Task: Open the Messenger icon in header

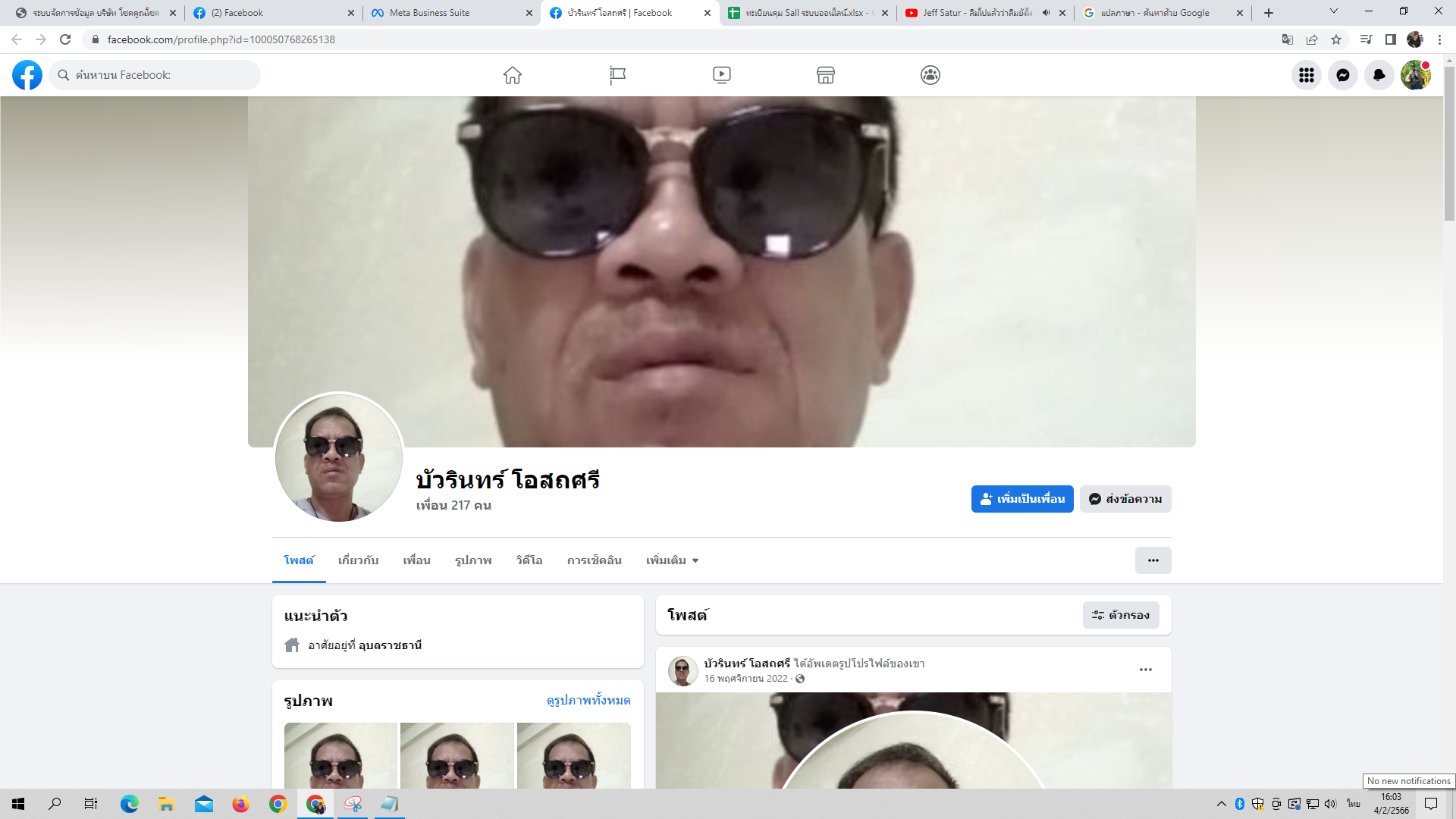Action: [x=1342, y=75]
